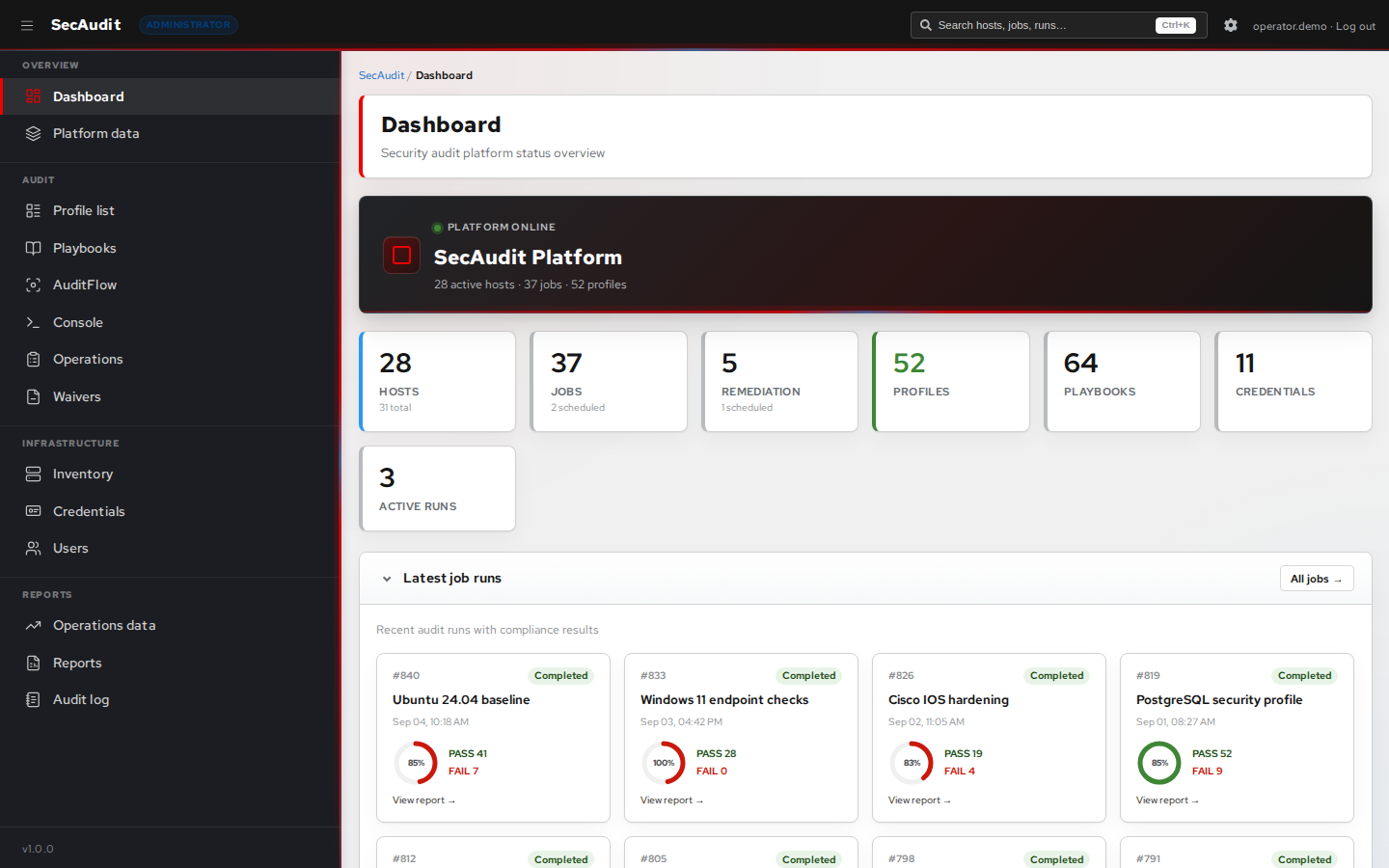The height and width of the screenshot is (868, 1389).
Task: Click the Waivers document icon
Action: (x=33, y=396)
